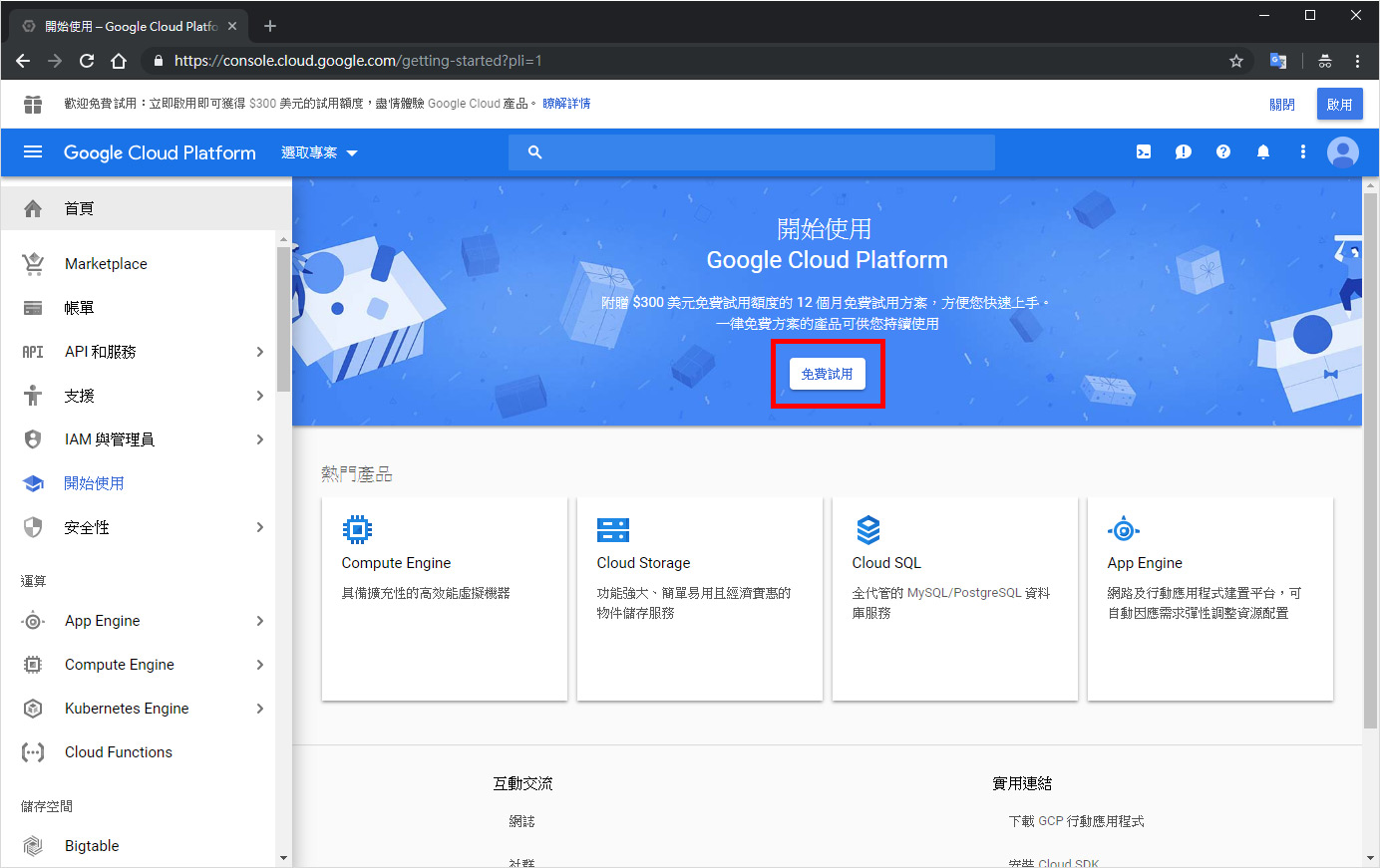Bookmark this page with the star icon
This screenshot has width=1380, height=868.
coord(1236,61)
